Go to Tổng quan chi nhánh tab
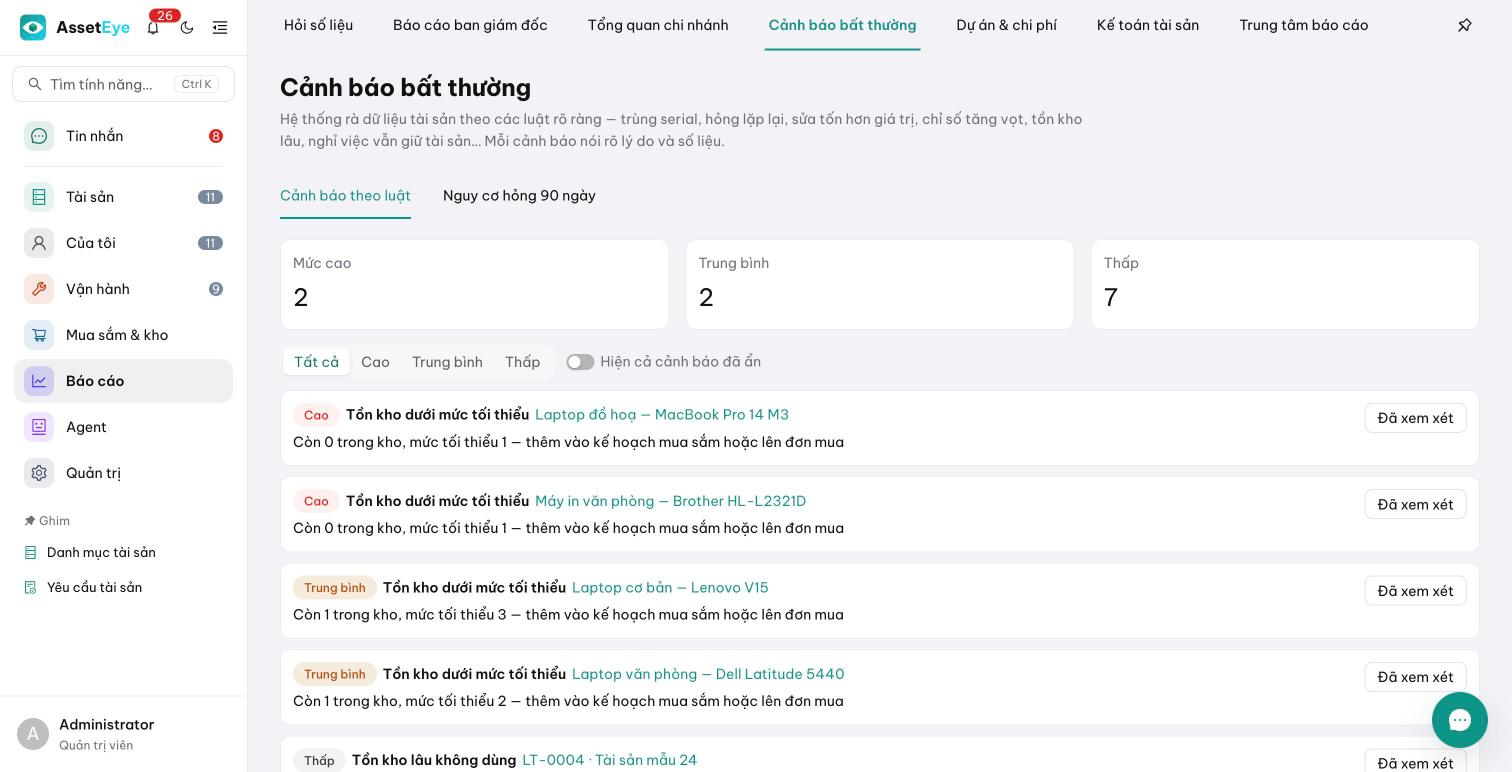1512x772 pixels. pyautogui.click(x=658, y=25)
